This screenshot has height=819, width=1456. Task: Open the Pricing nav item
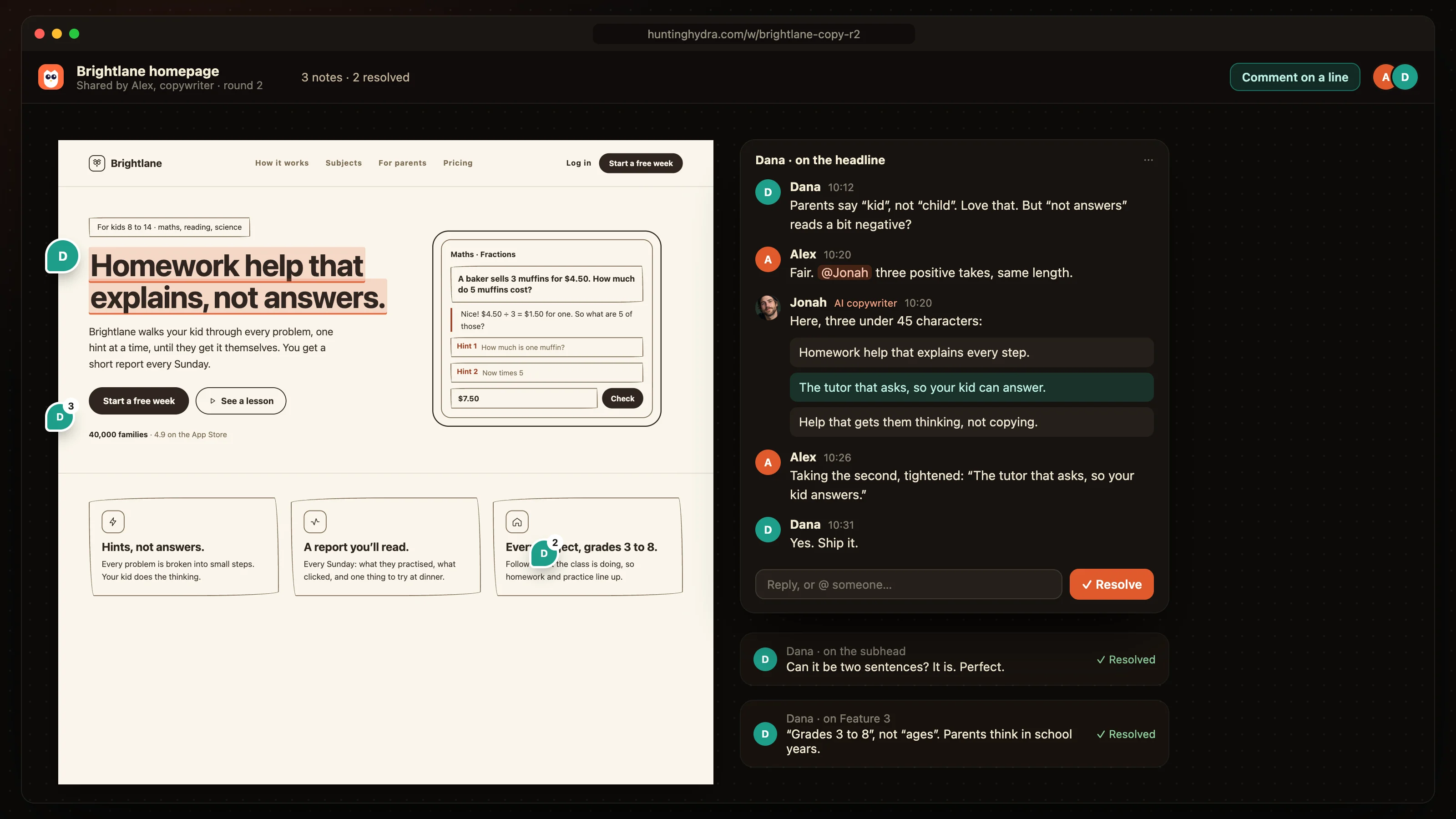click(x=457, y=163)
